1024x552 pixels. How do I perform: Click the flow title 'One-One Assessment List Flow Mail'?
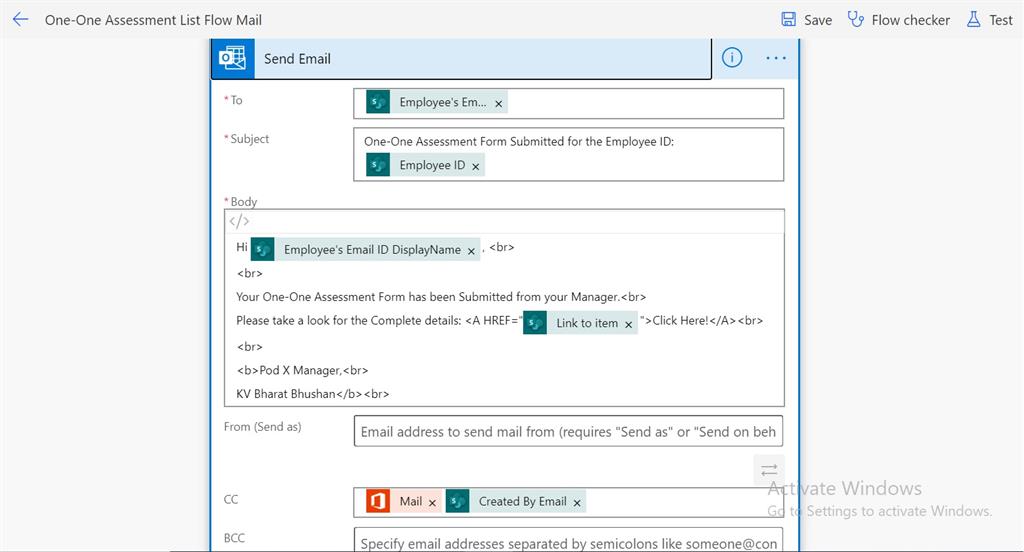tap(153, 20)
